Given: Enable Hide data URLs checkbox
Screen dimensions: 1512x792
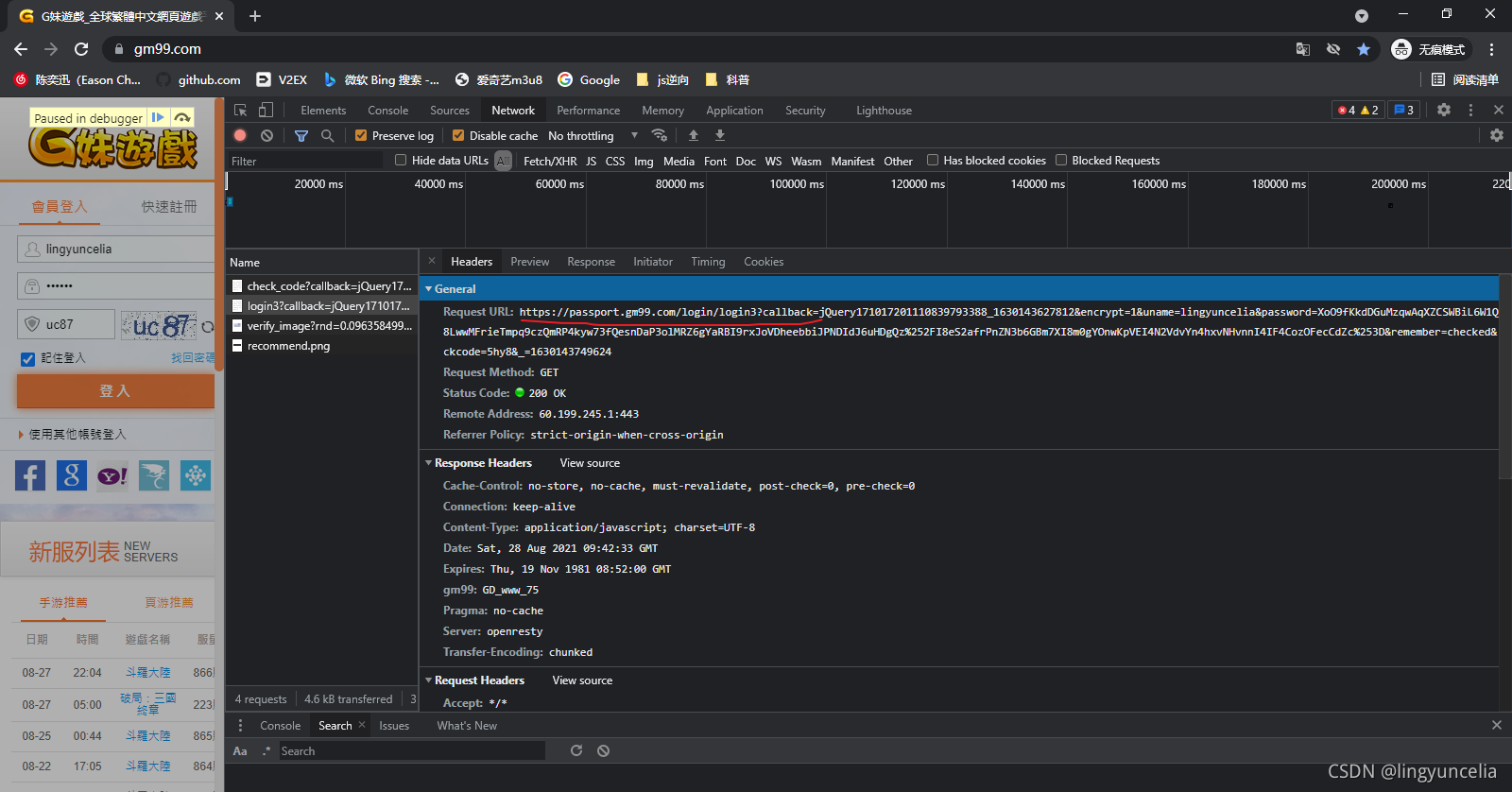Looking at the screenshot, I should pyautogui.click(x=401, y=160).
